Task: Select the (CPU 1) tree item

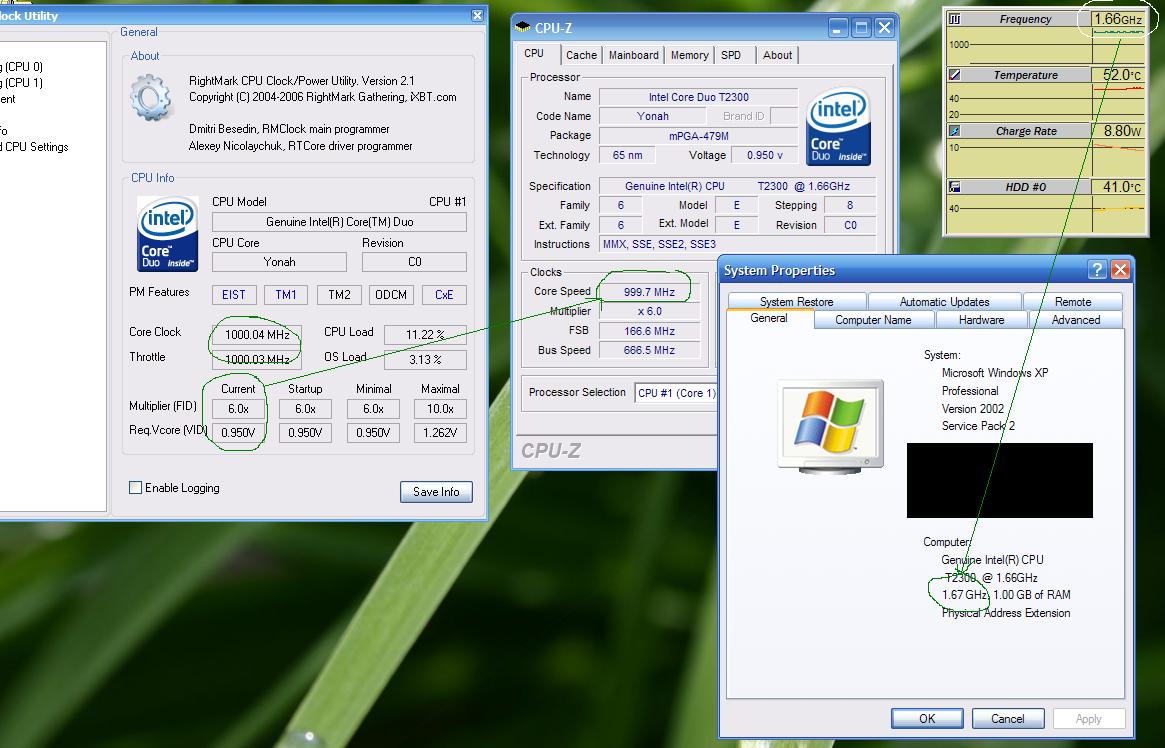Action: click(22, 82)
